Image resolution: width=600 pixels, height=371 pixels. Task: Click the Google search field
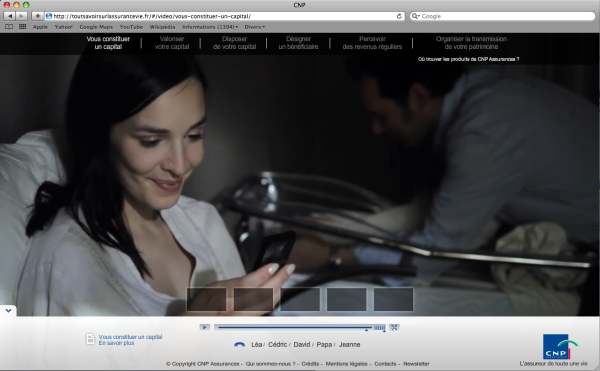pos(502,16)
